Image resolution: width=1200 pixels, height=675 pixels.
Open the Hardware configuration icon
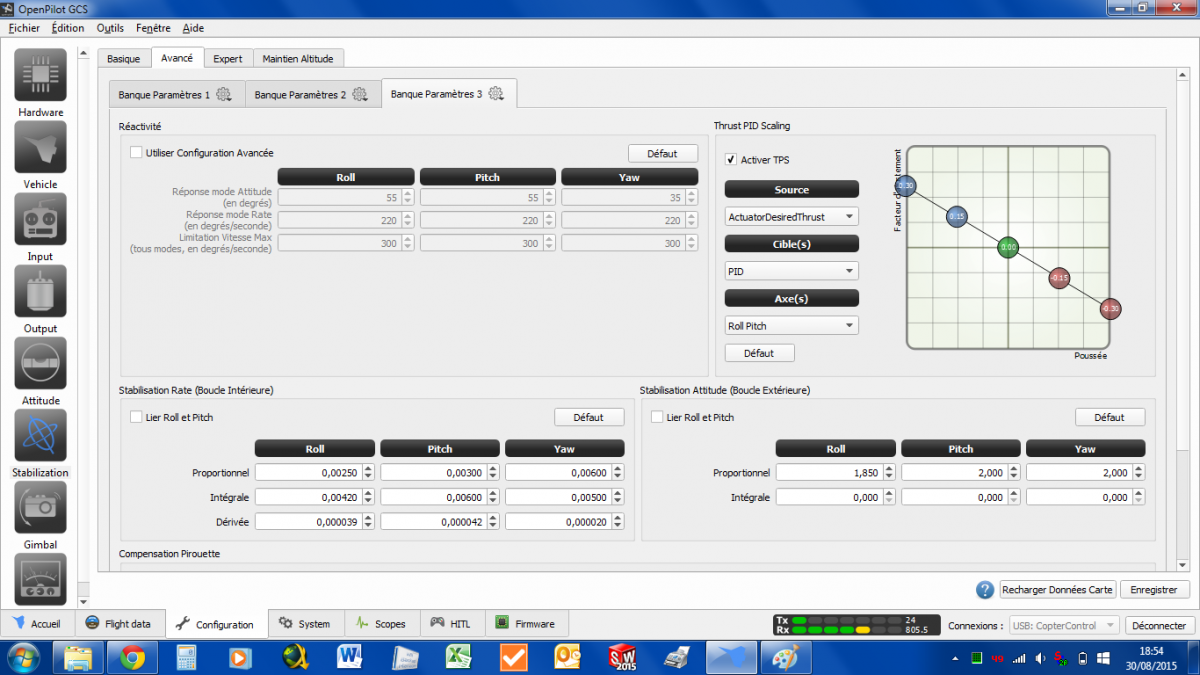click(x=40, y=75)
